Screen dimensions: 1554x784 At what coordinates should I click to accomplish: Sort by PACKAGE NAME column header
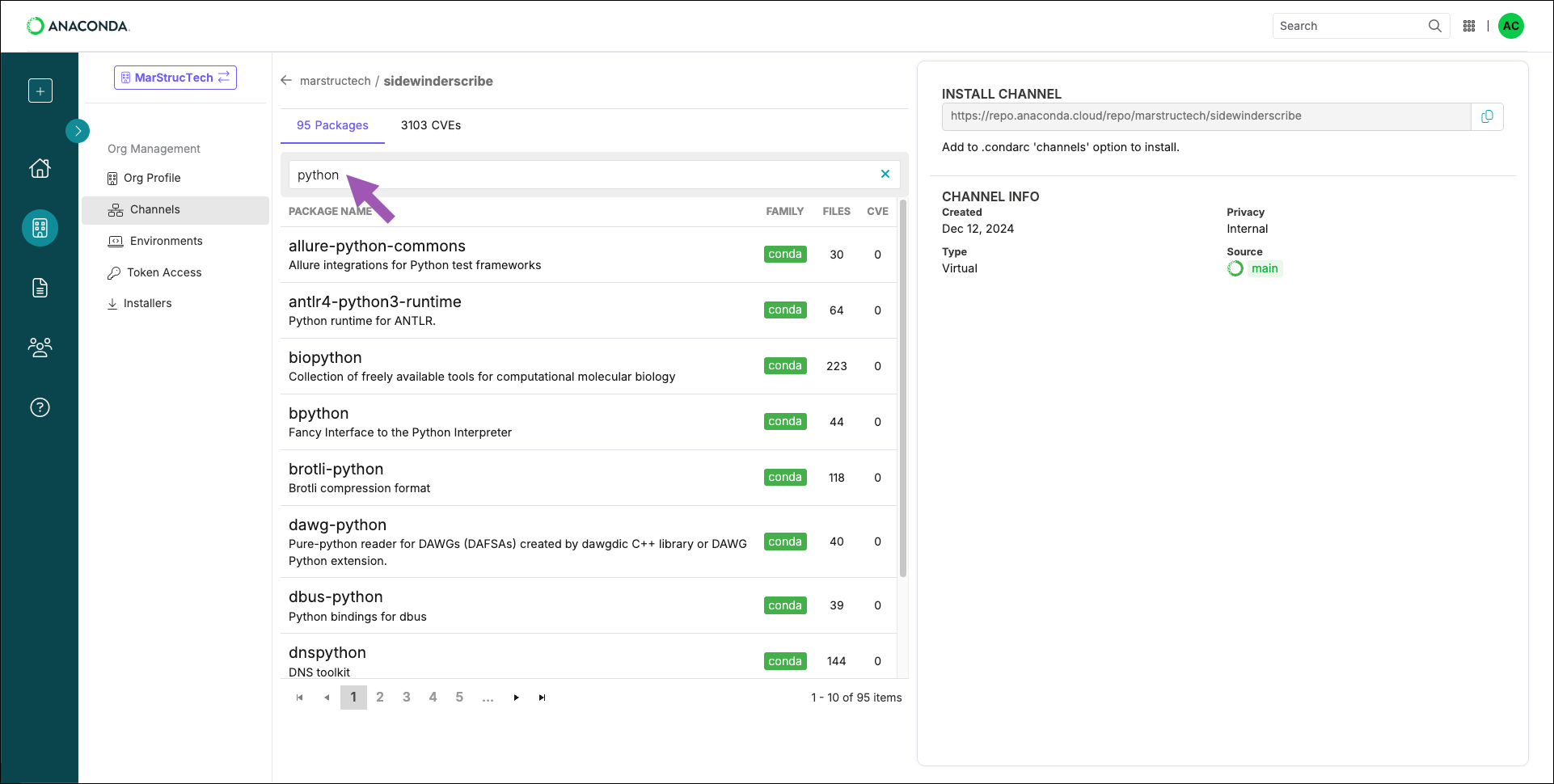pos(330,211)
